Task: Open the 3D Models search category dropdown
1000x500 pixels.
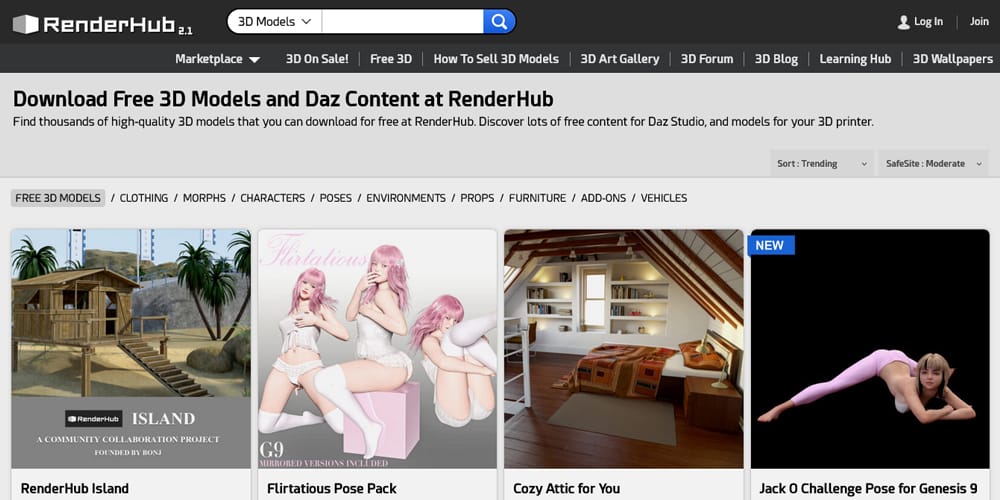Action: (275, 22)
